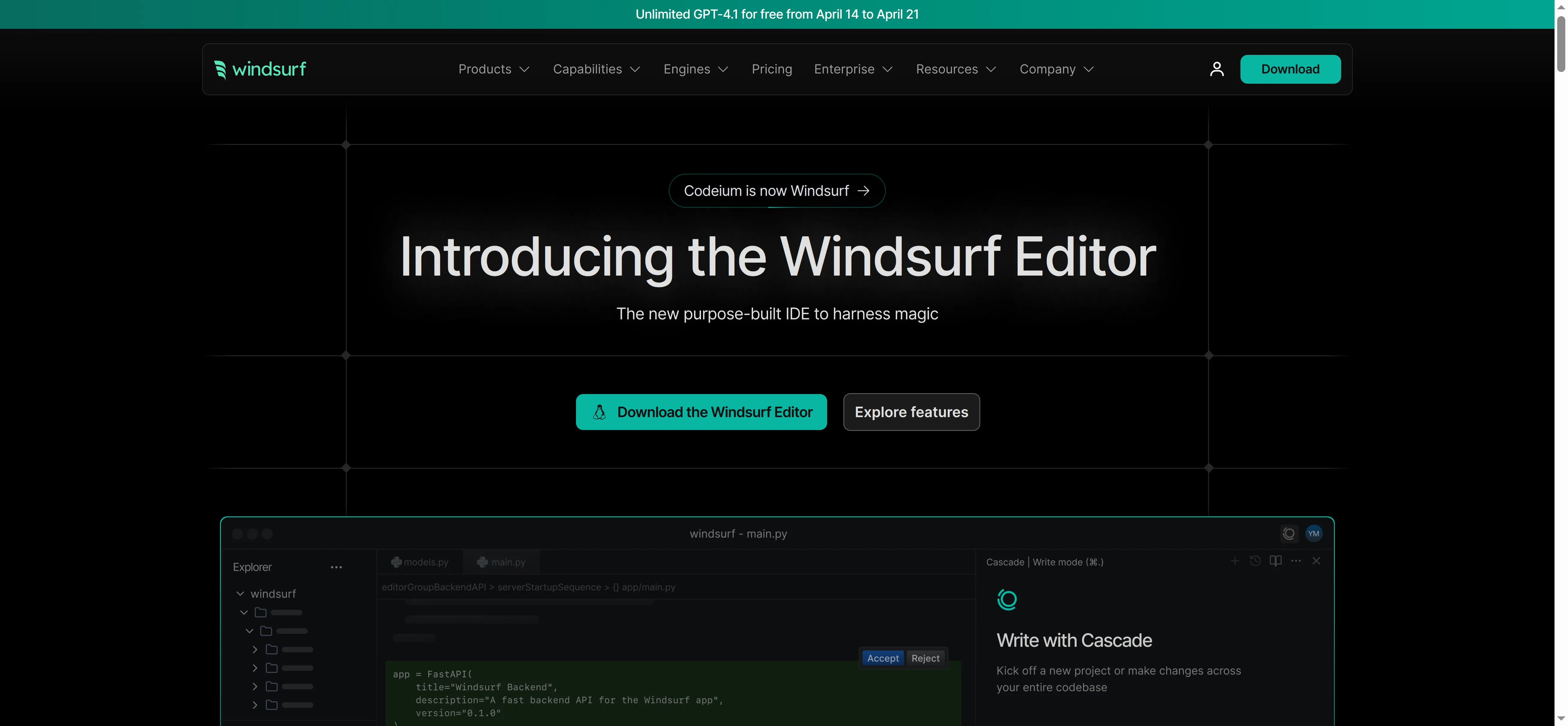This screenshot has width=1568, height=726.
Task: Click the Cascade icon in editor title bar
Action: click(x=1289, y=533)
